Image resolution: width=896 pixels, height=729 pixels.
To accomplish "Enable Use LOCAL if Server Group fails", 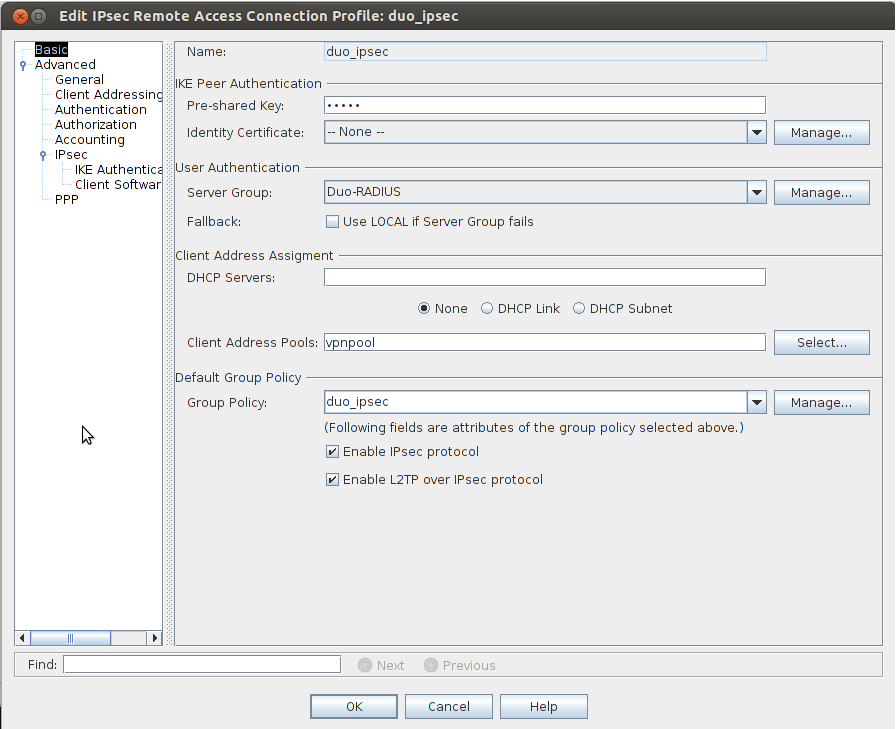I will point(331,221).
